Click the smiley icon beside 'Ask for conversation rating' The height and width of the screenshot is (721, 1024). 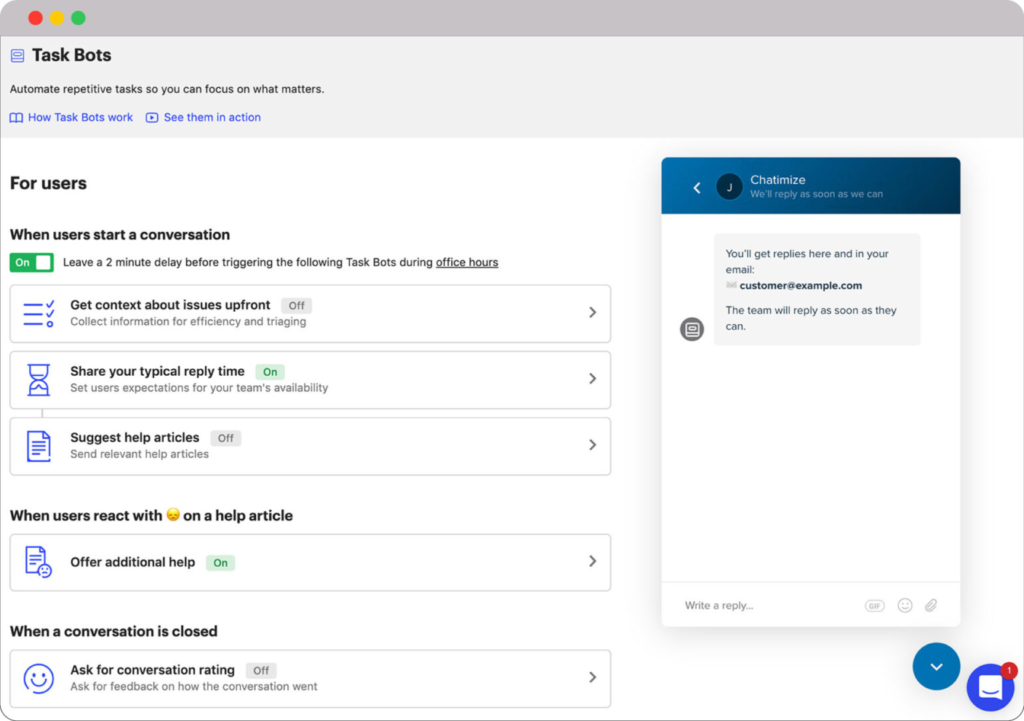38,678
